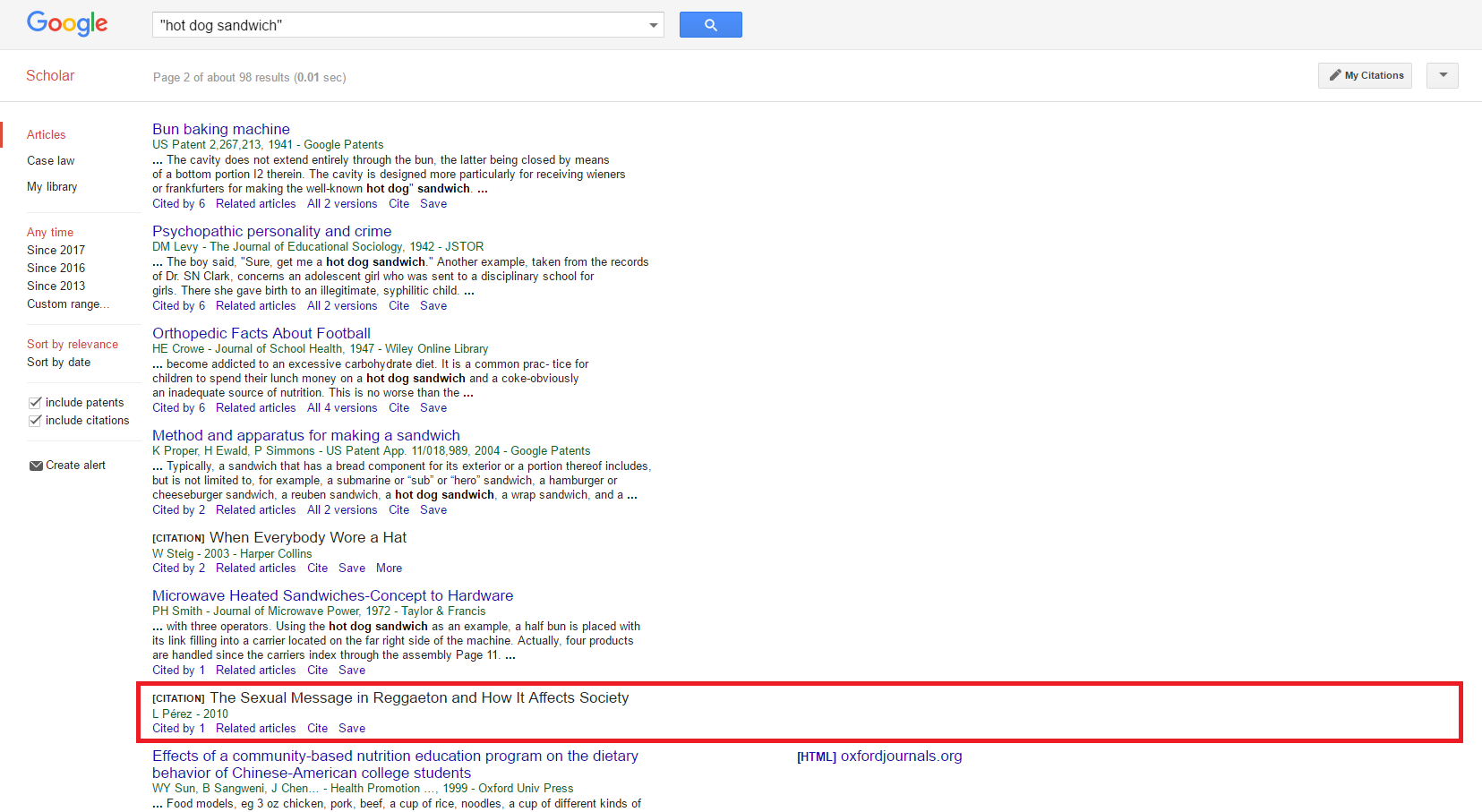Screen dimensions: 1482x812
Task: Open My library section
Action: tap(52, 187)
